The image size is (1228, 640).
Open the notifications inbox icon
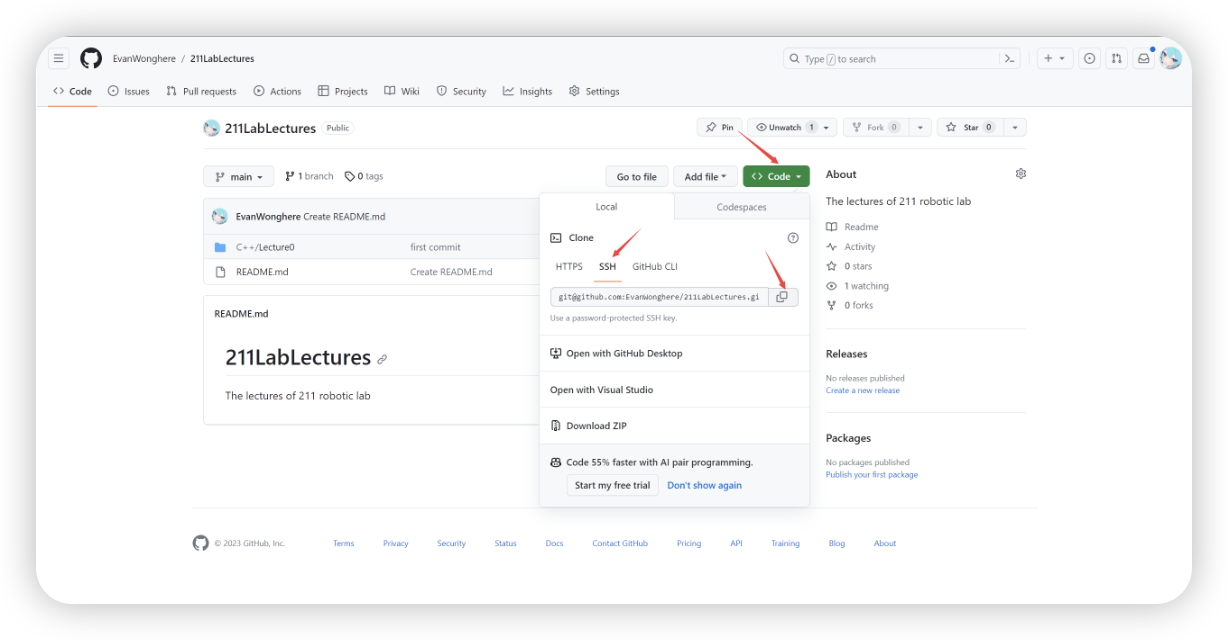tap(1143, 59)
